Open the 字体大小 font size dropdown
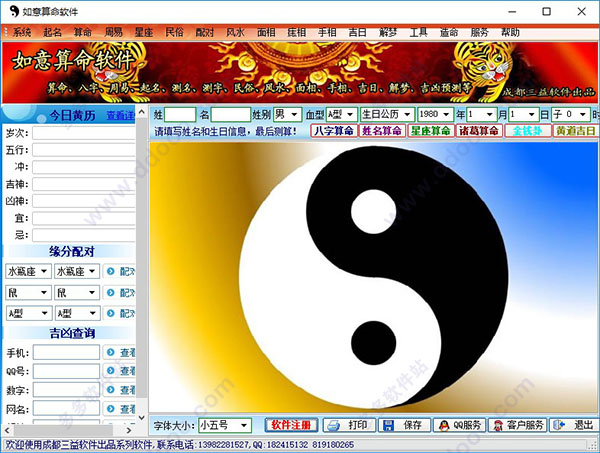 (x=244, y=425)
